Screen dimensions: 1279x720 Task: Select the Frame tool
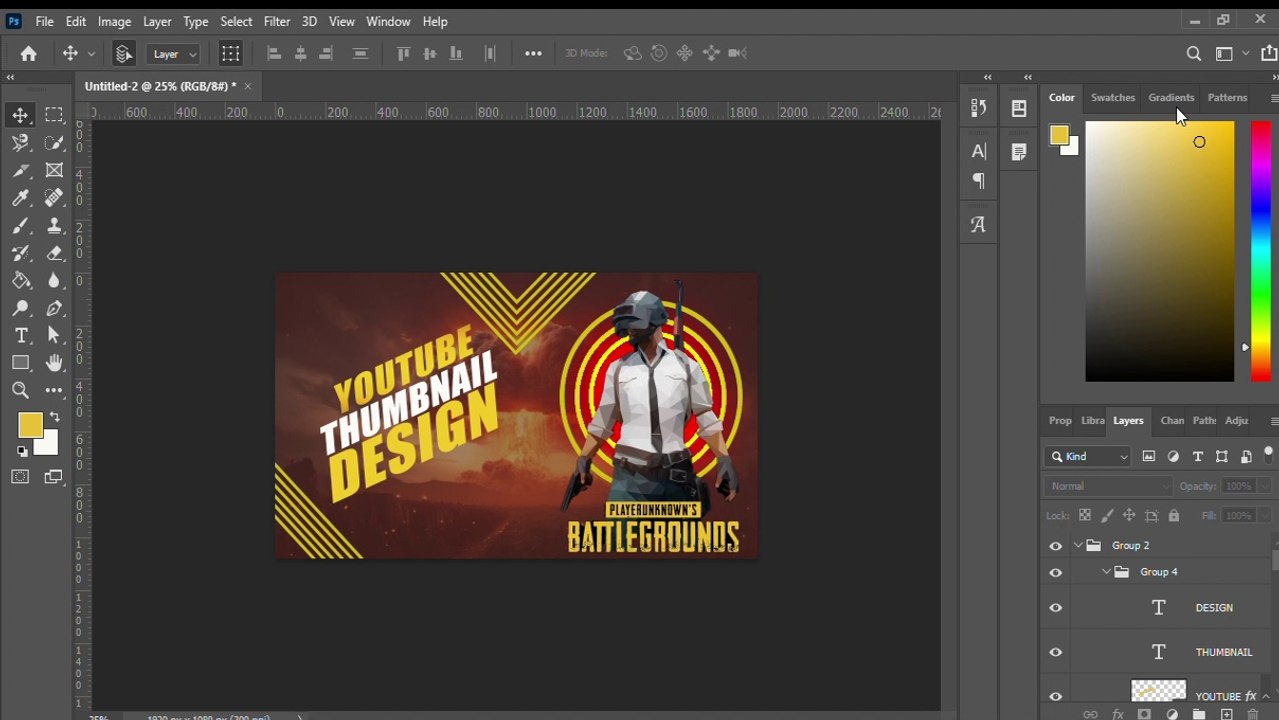[54, 171]
